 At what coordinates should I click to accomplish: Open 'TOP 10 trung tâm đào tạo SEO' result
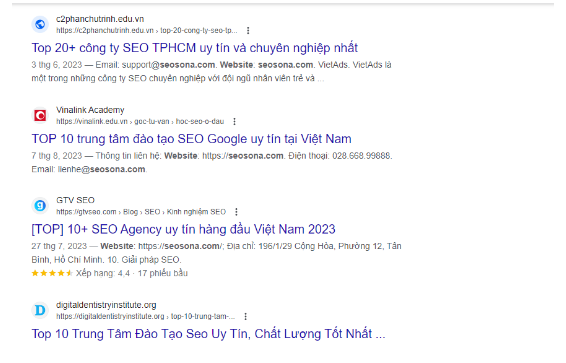(191, 139)
